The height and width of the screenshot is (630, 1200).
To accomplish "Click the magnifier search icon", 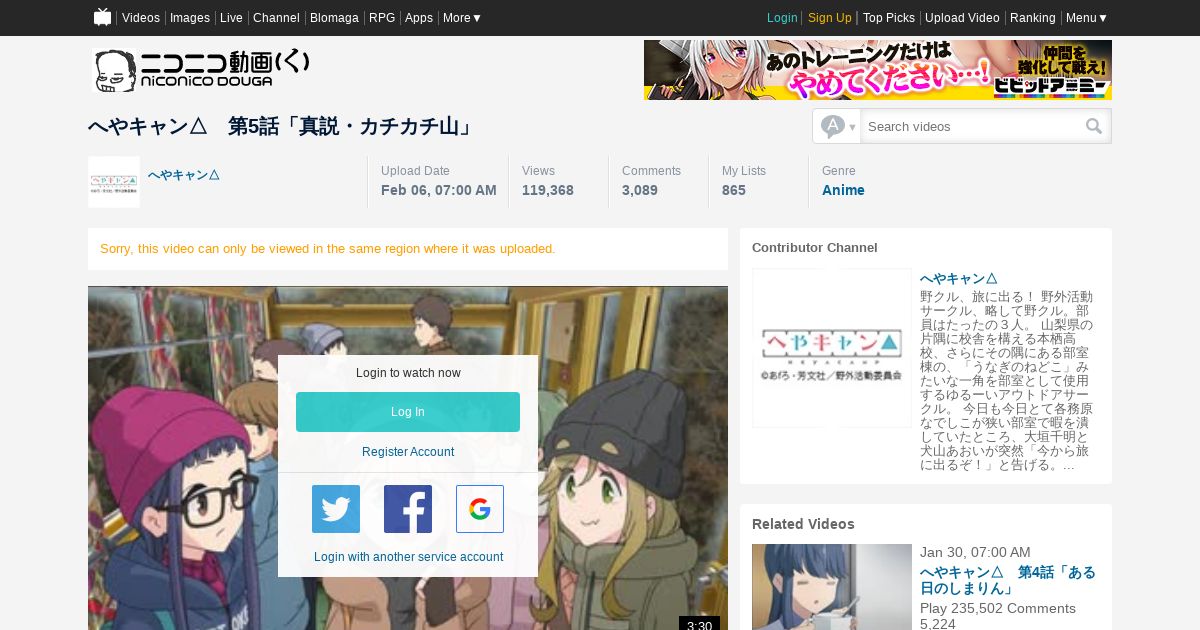I will click(1095, 126).
